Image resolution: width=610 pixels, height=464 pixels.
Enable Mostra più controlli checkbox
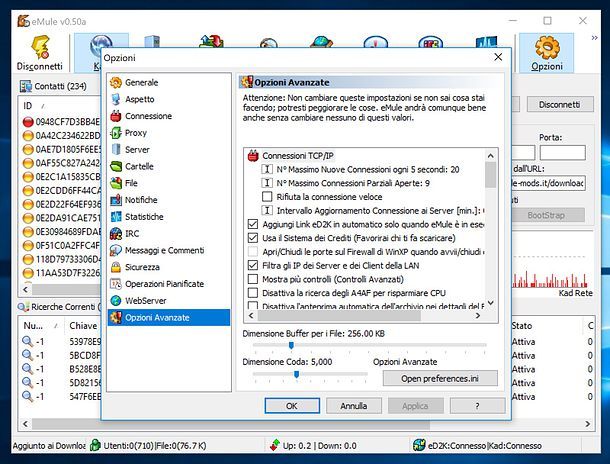(253, 279)
